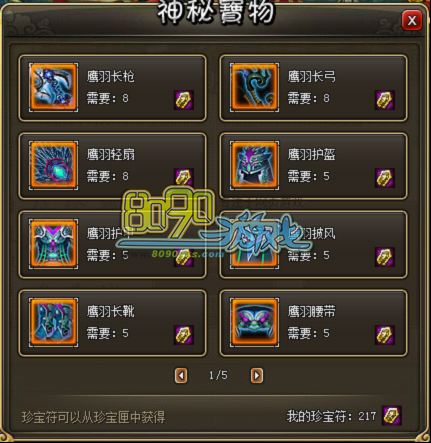This screenshot has width=431, height=443.
Task: Choose the 鹰羽长靴 boots item icon
Action: (53, 322)
